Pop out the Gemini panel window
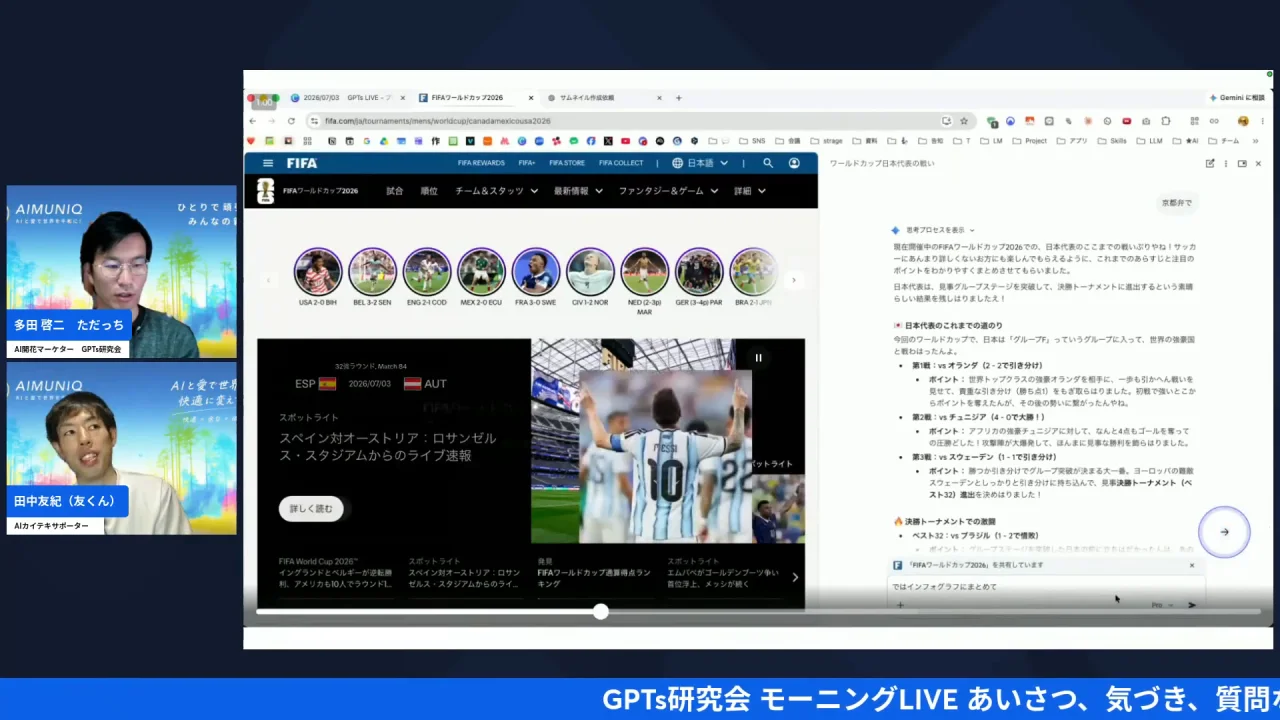Image resolution: width=1280 pixels, height=720 pixels. [x=1242, y=163]
